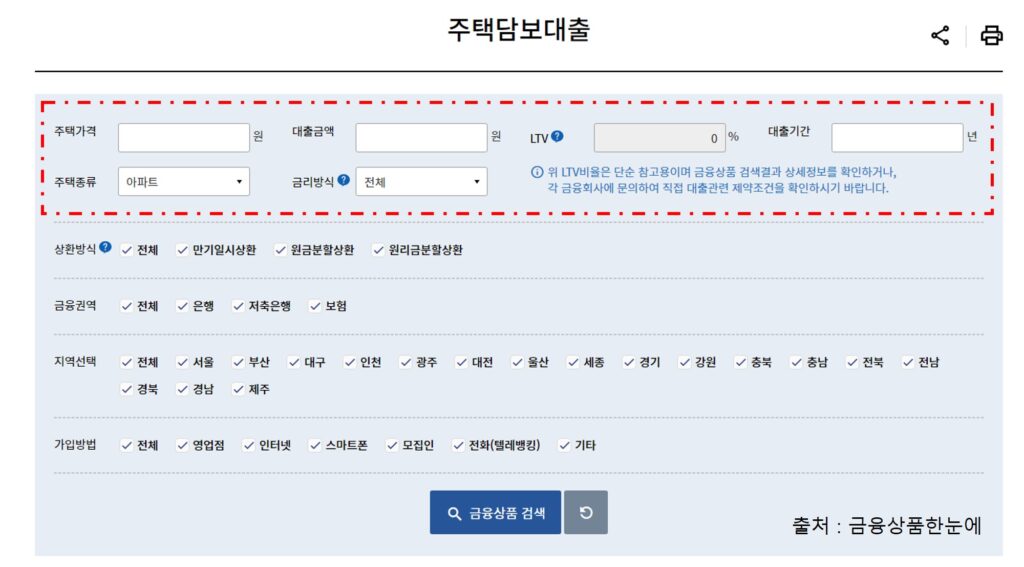
Task: Uncheck 인천 region checkbox
Action: click(x=350, y=363)
